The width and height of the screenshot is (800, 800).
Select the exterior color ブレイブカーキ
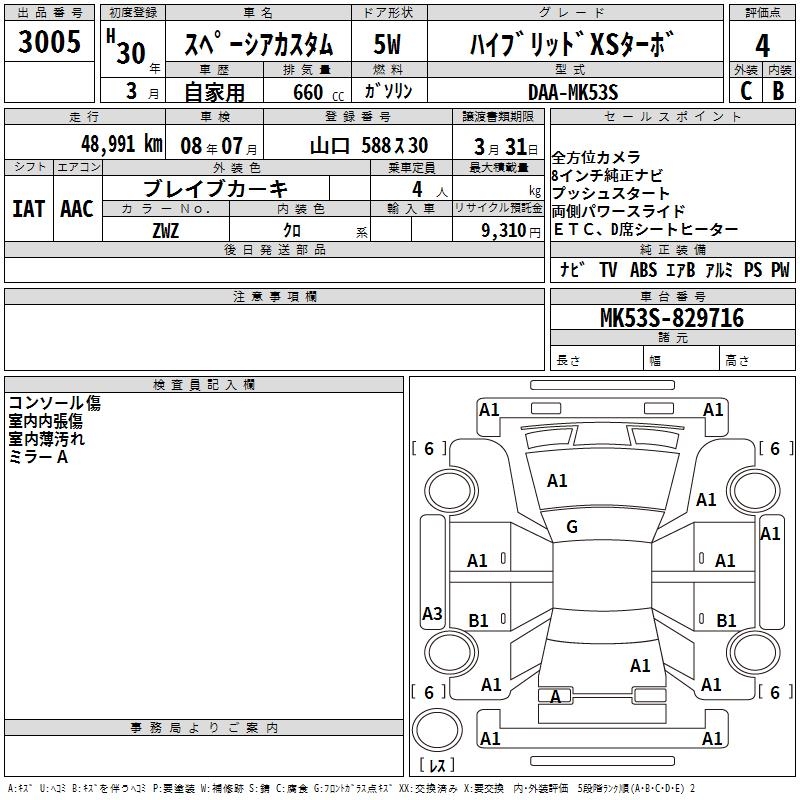(215, 189)
